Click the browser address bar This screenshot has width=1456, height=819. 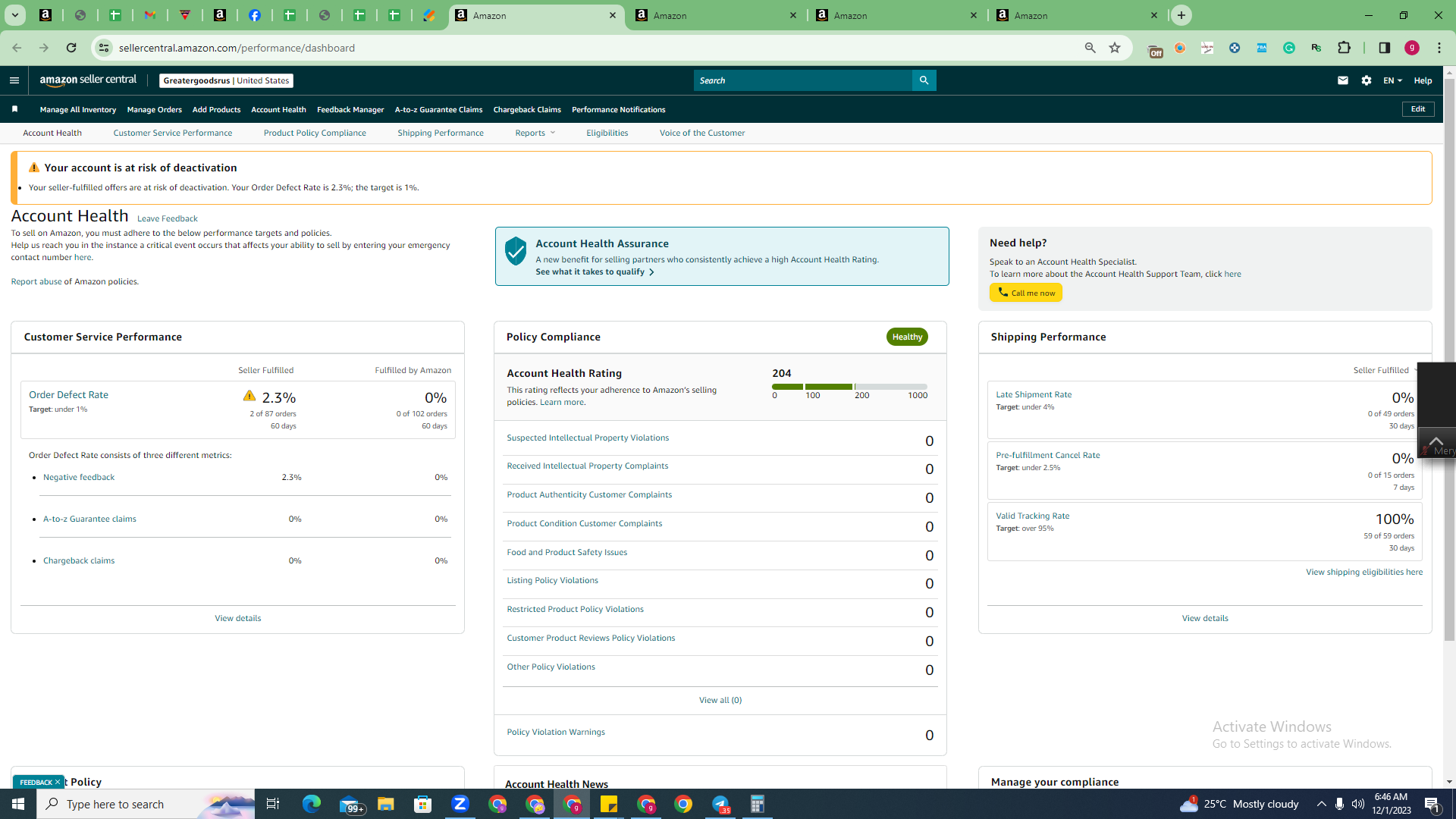click(x=591, y=48)
